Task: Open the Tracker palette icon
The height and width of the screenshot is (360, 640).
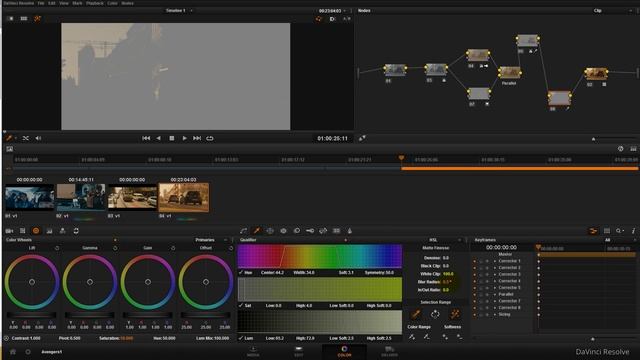Action: click(283, 231)
